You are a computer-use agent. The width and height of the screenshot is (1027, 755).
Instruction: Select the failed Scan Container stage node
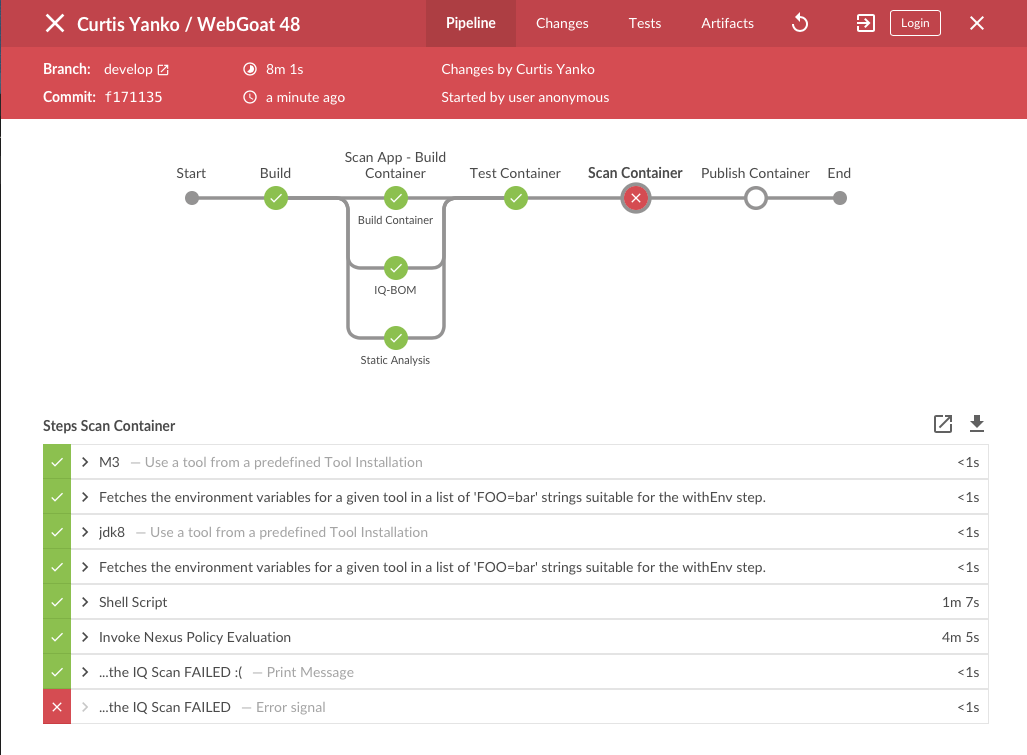coord(636,198)
